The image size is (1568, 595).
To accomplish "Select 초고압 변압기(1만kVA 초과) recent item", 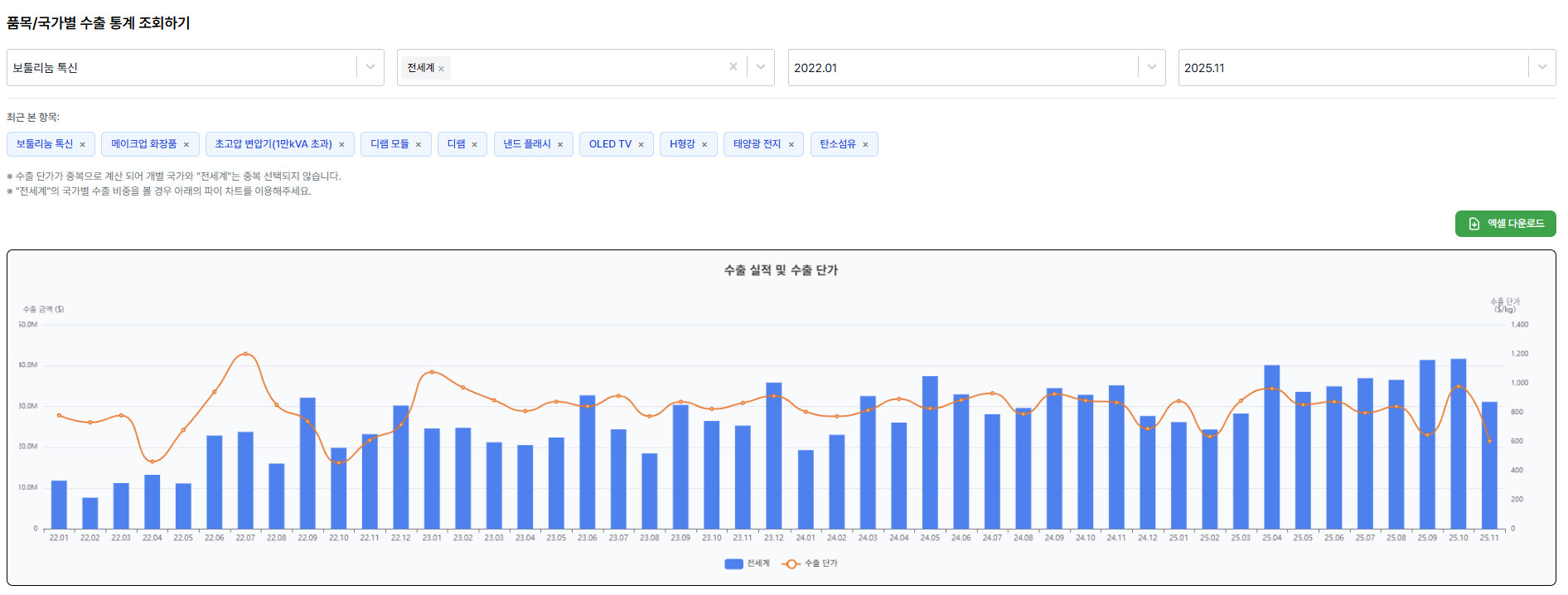I will tap(273, 144).
